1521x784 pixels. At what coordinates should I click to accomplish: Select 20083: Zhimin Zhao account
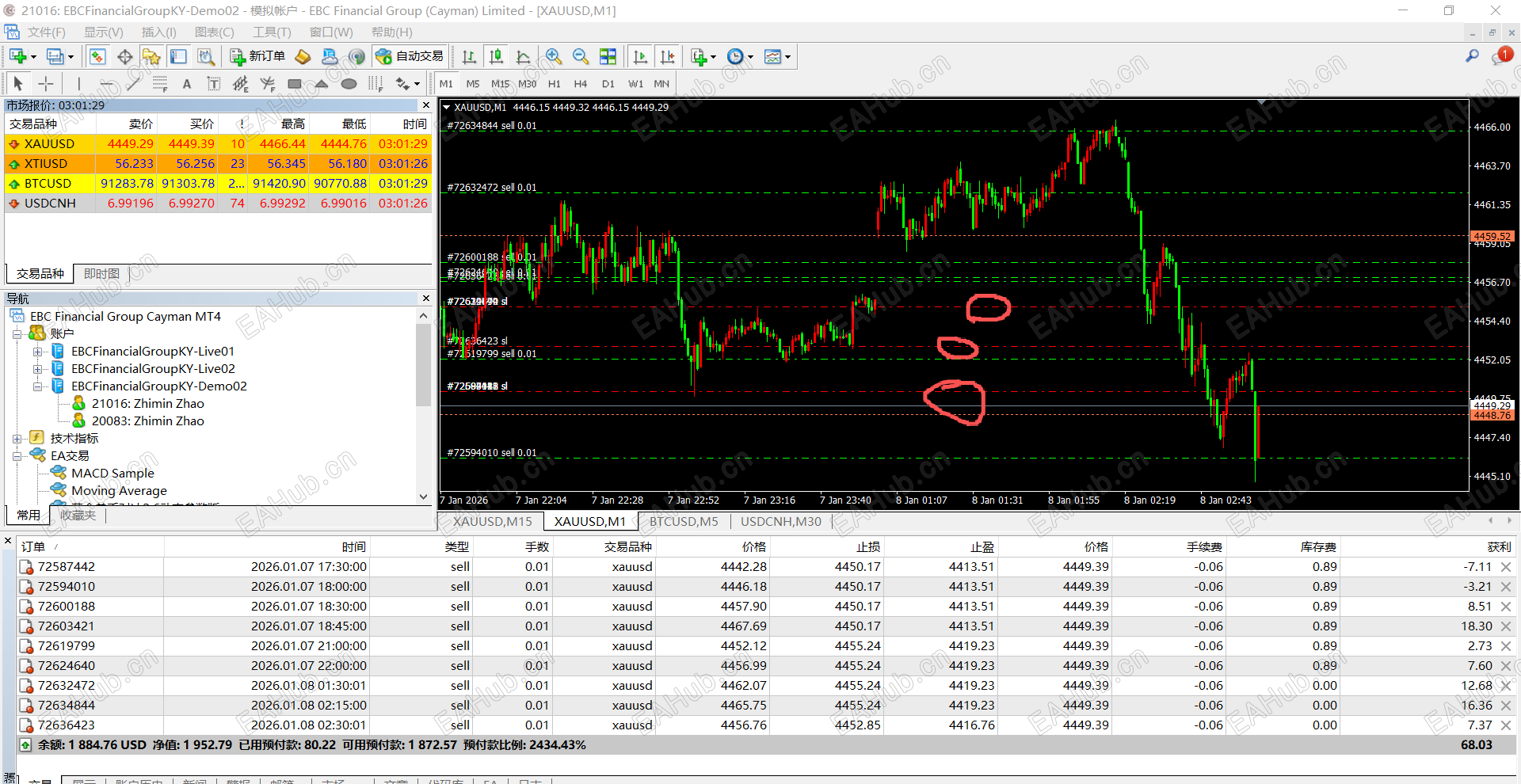(148, 421)
